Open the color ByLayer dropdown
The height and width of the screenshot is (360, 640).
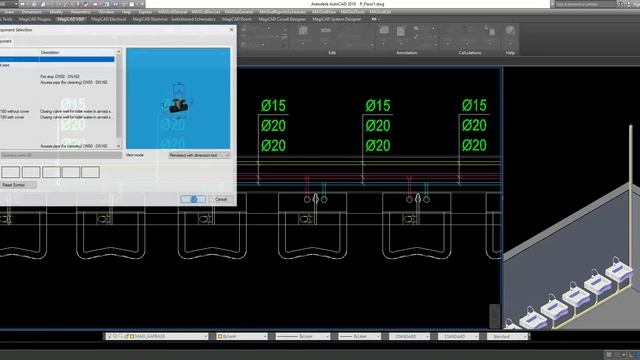[x=242, y=336]
